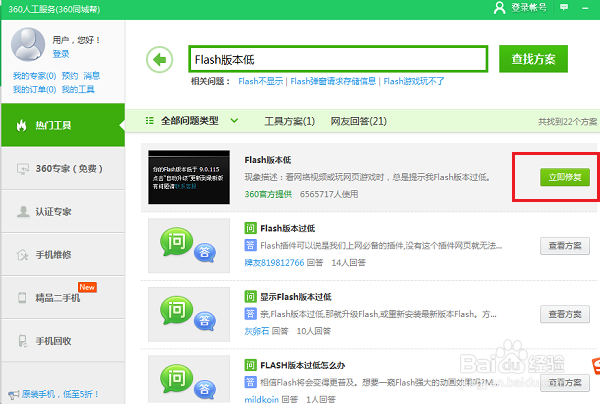Image resolution: width=600 pixels, height=404 pixels.
Task: Click the green 问 icon before 显示Flash版本过低
Action: pyautogui.click(x=250, y=296)
